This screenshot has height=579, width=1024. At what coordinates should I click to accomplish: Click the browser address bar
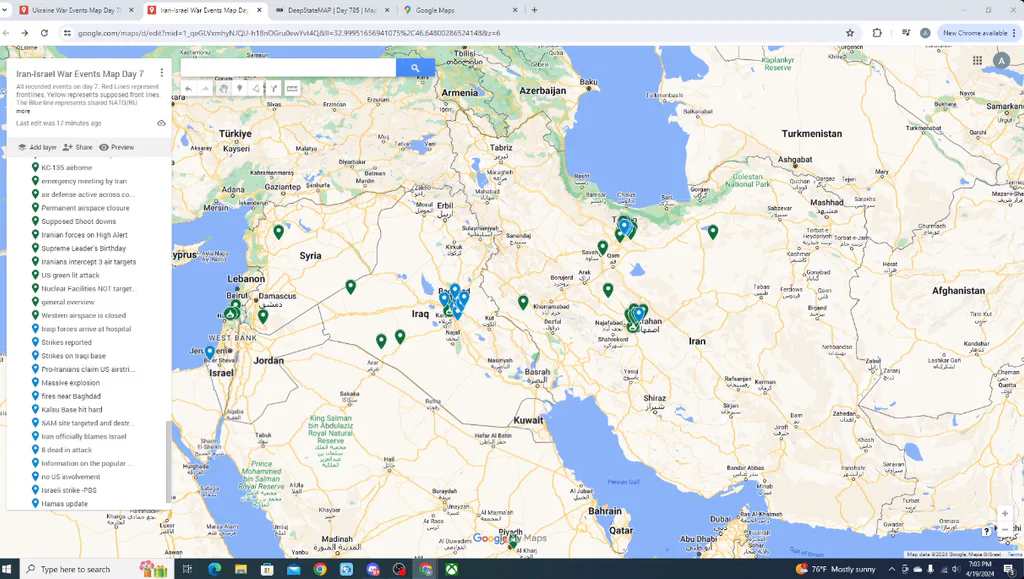tap(457, 33)
